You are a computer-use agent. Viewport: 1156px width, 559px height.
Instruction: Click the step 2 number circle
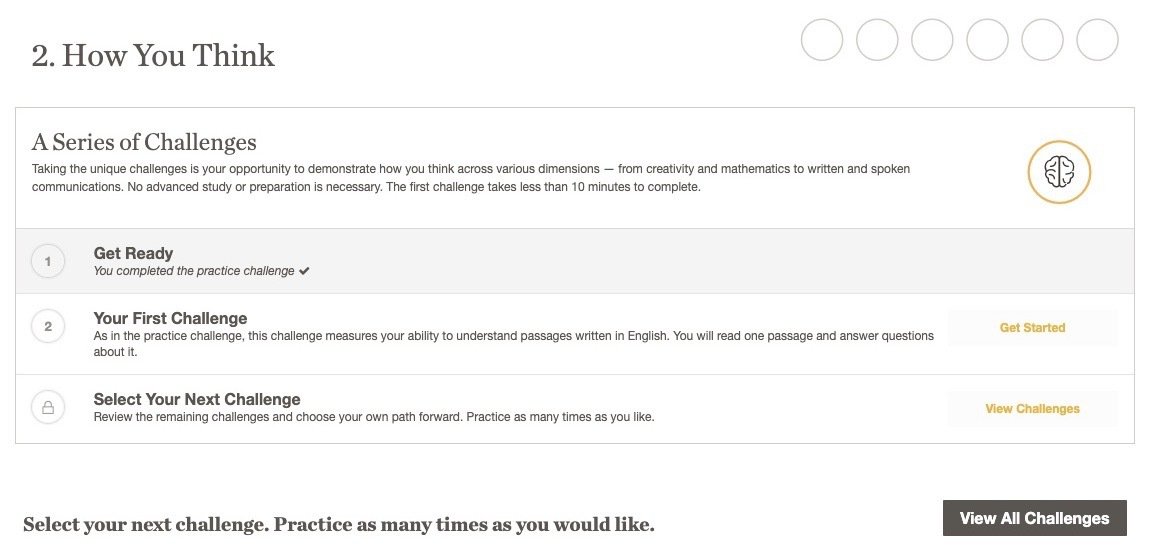[48, 327]
